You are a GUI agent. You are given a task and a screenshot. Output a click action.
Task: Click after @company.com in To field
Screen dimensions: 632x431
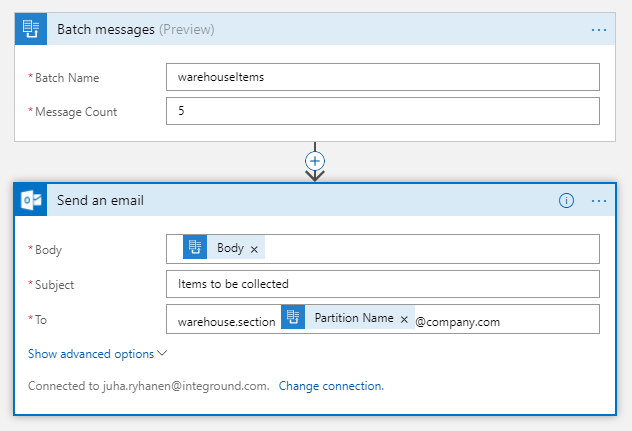click(548, 321)
